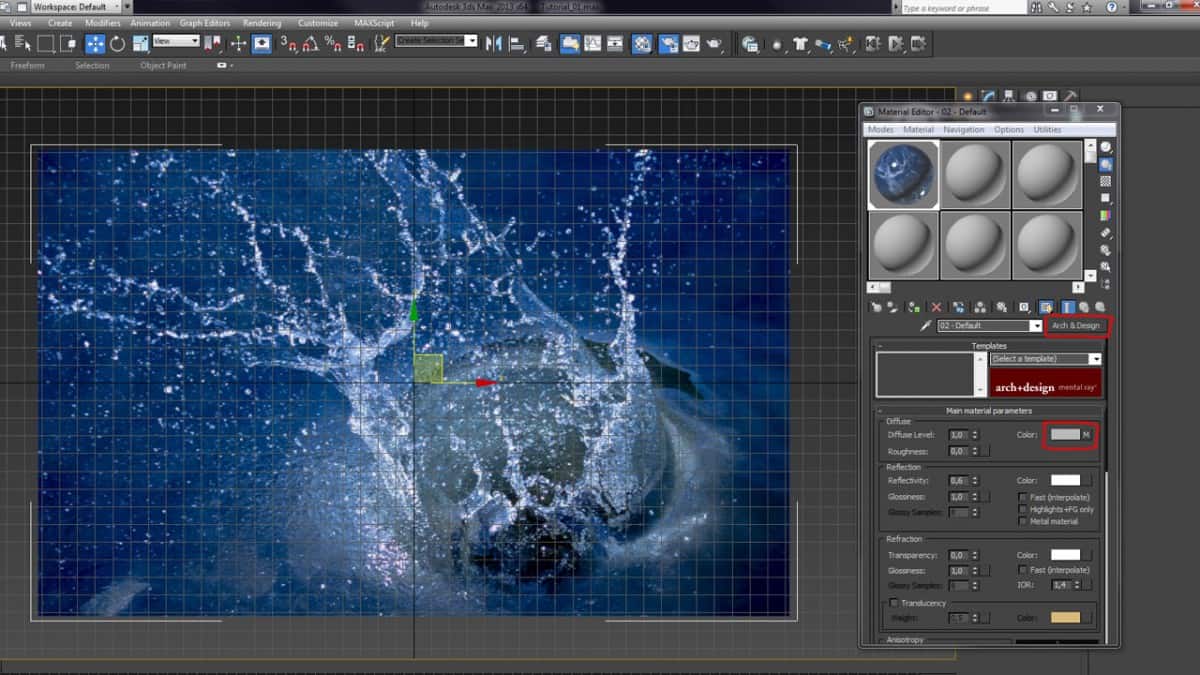Click the teapot Render Production icon
The width and height of the screenshot is (1200, 675).
(715, 43)
